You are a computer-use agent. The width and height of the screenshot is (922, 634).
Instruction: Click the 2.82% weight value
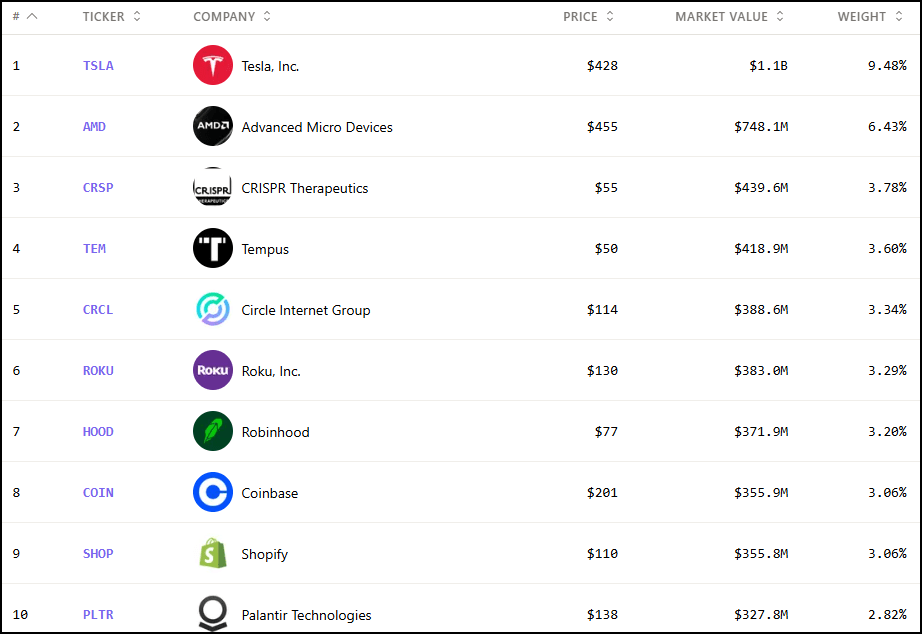[887, 615]
